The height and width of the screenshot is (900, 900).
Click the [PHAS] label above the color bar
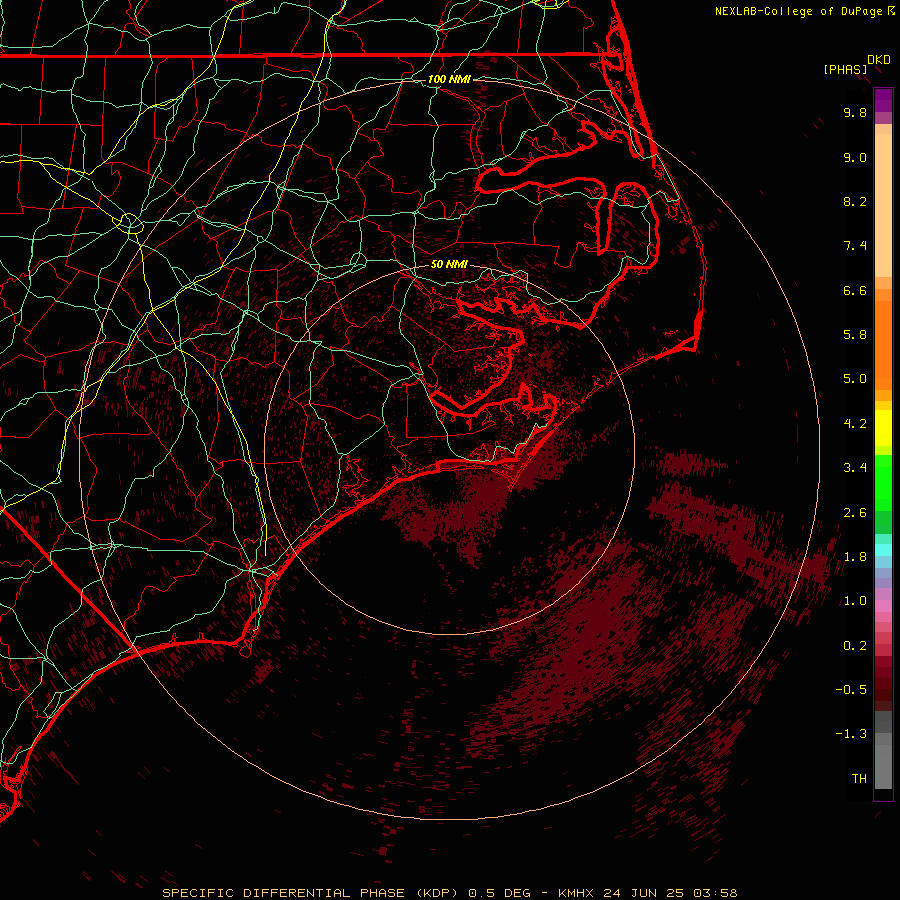[x=845, y=69]
